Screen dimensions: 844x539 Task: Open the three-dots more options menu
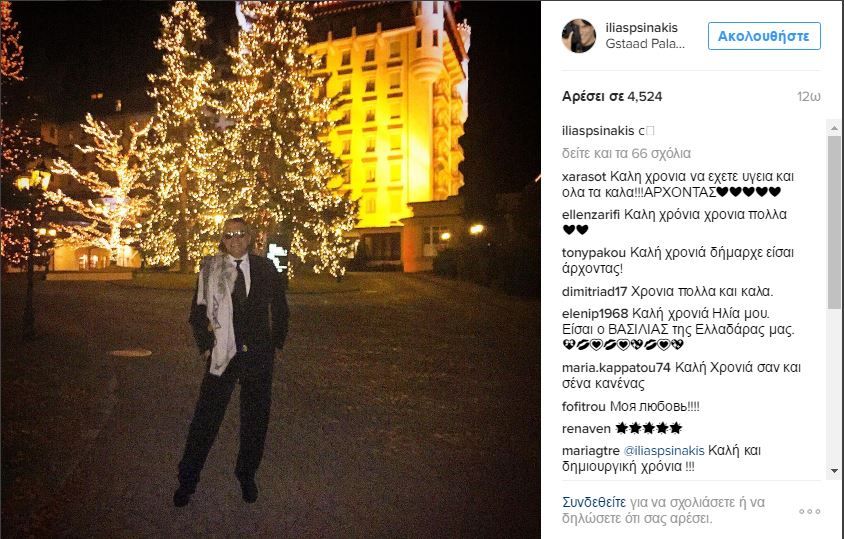point(810,512)
